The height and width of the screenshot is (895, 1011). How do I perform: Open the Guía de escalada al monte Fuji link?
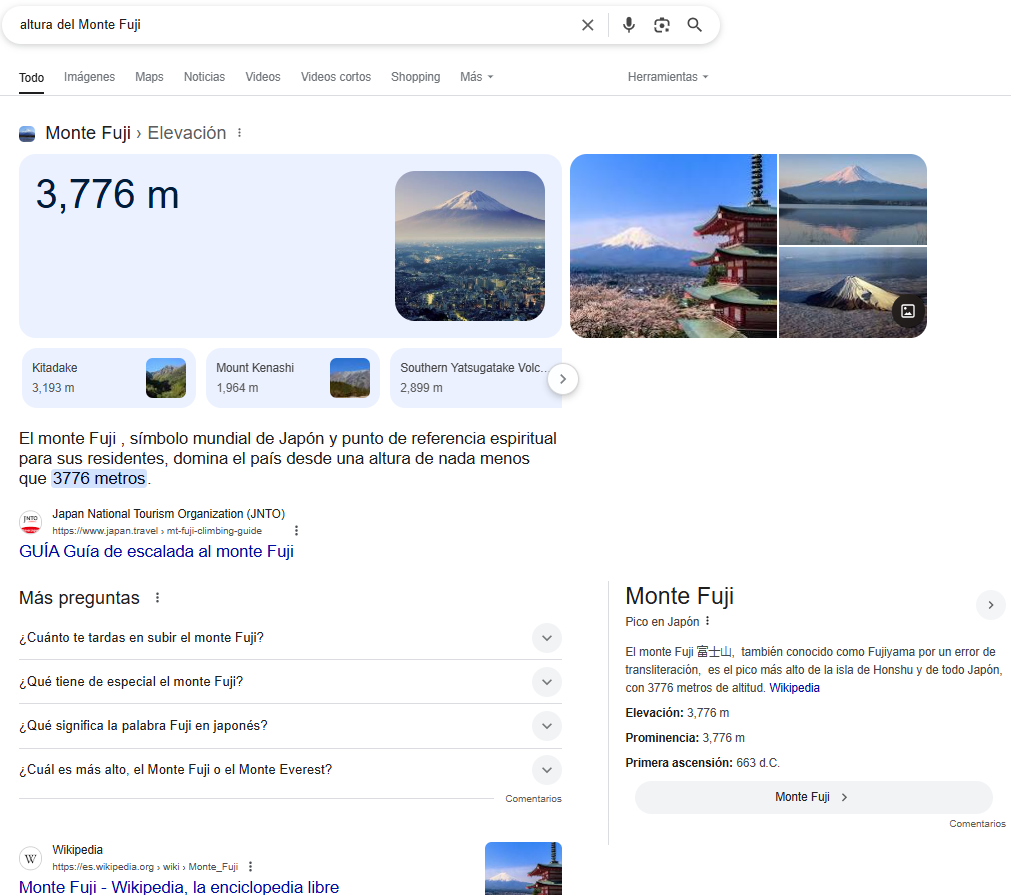click(x=156, y=551)
